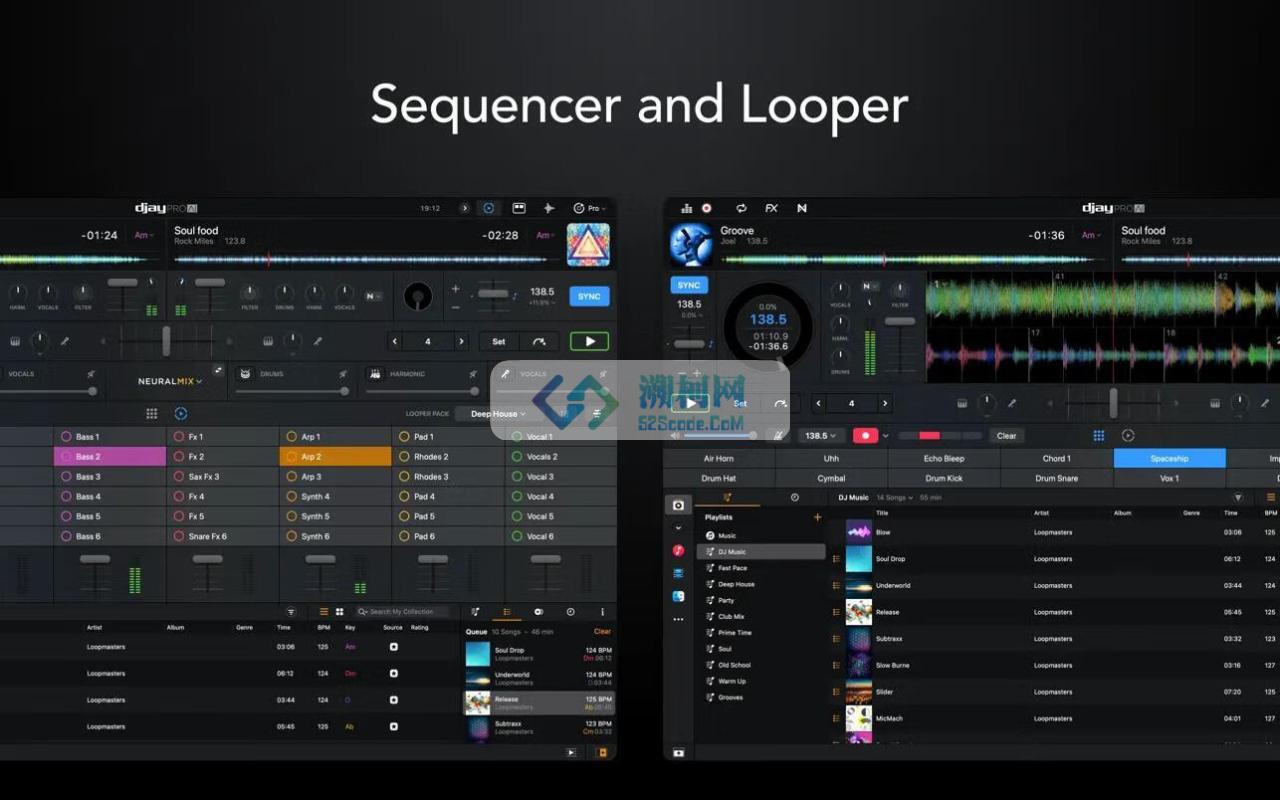Image resolution: width=1280 pixels, height=800 pixels.
Task: Open the FX panel in right window
Action: (771, 208)
